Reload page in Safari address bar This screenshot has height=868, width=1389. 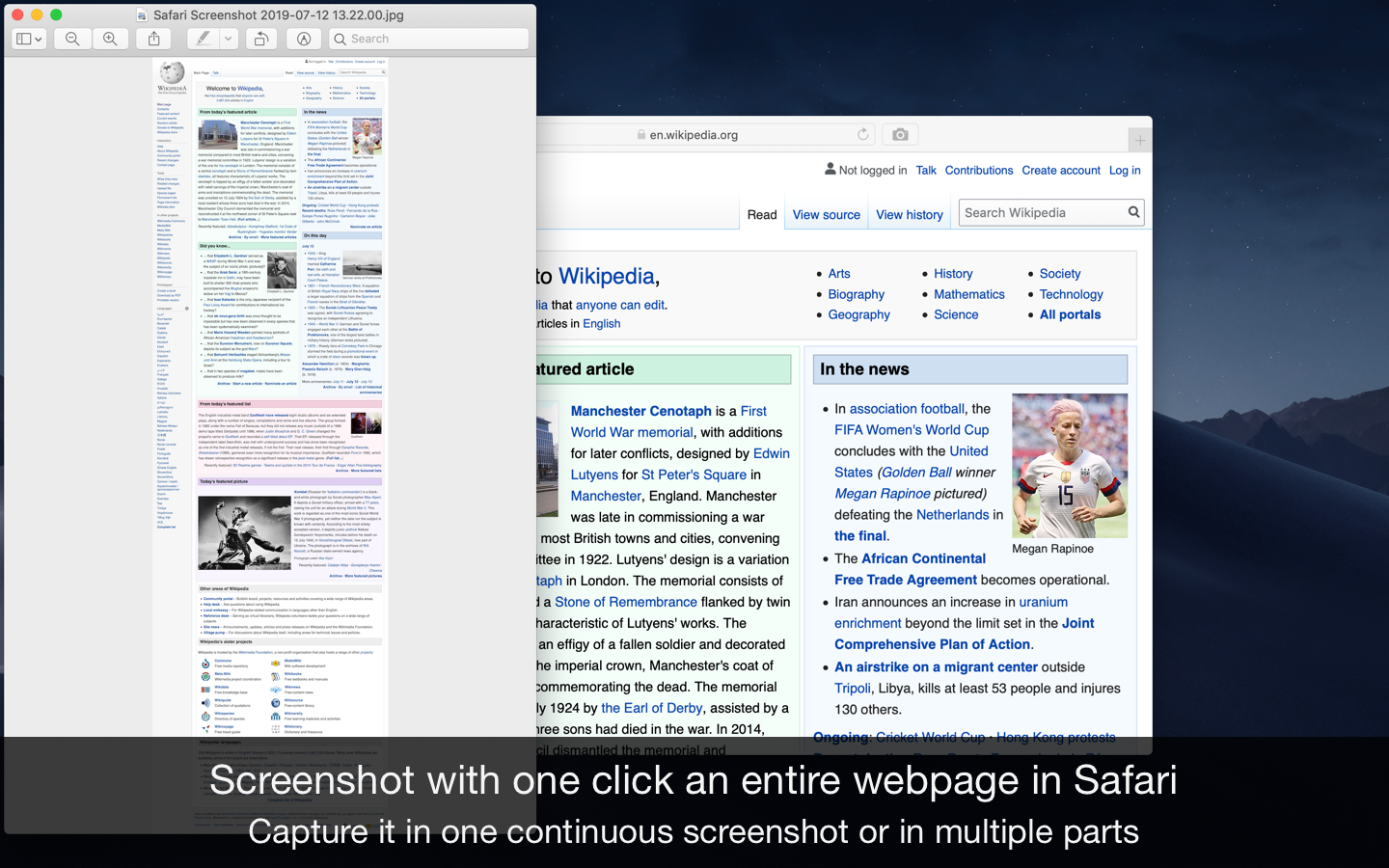[862, 135]
